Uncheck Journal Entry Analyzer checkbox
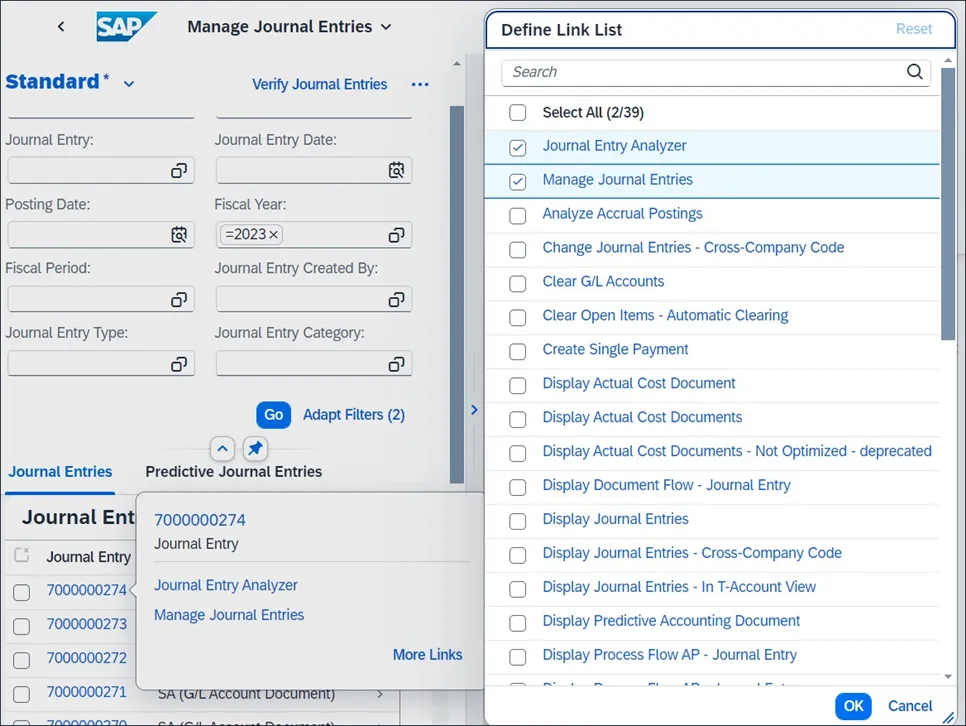Viewport: 966px width, 726px height. pos(518,147)
